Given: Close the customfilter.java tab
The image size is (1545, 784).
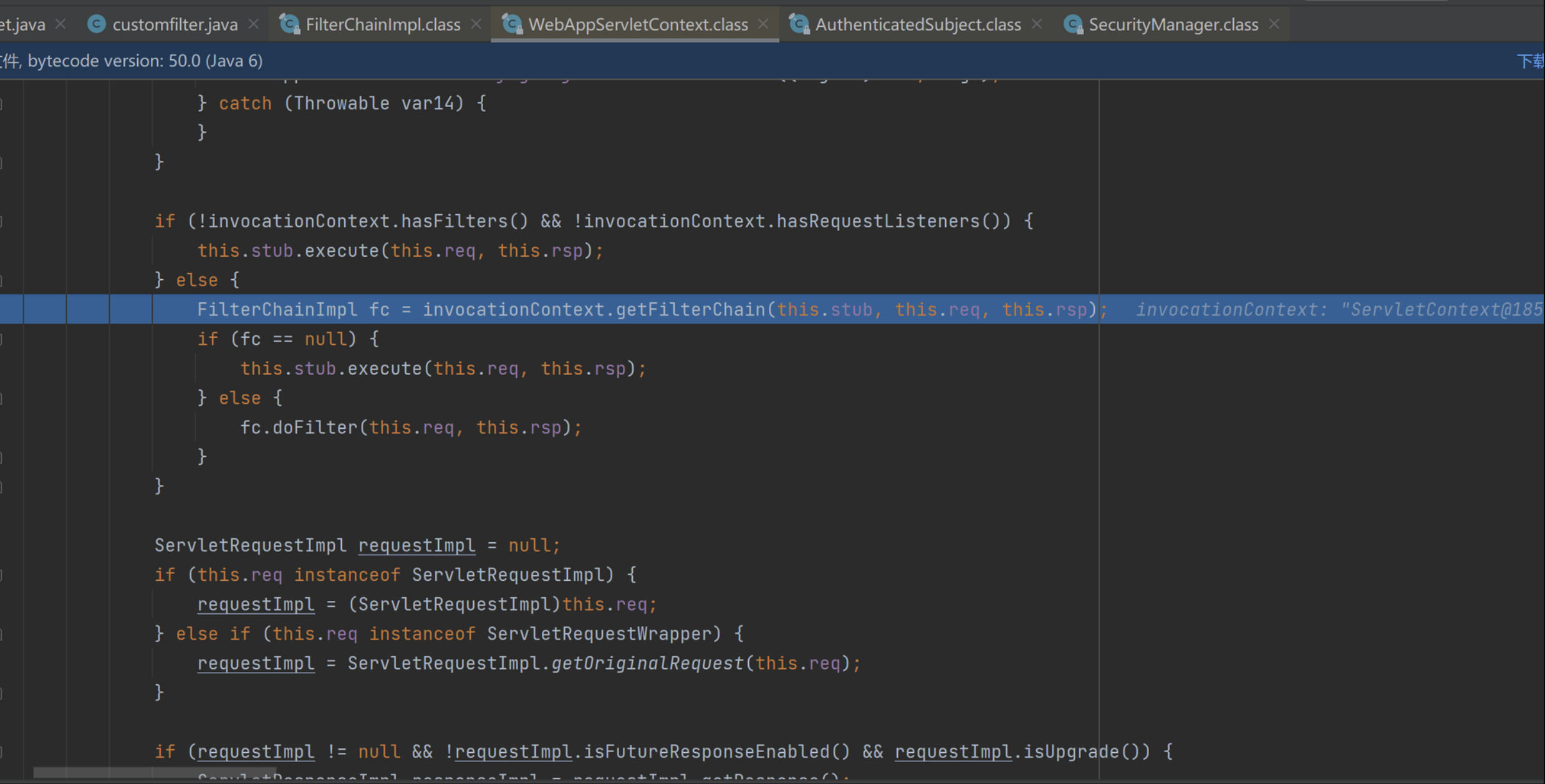Looking at the screenshot, I should tap(254, 24).
